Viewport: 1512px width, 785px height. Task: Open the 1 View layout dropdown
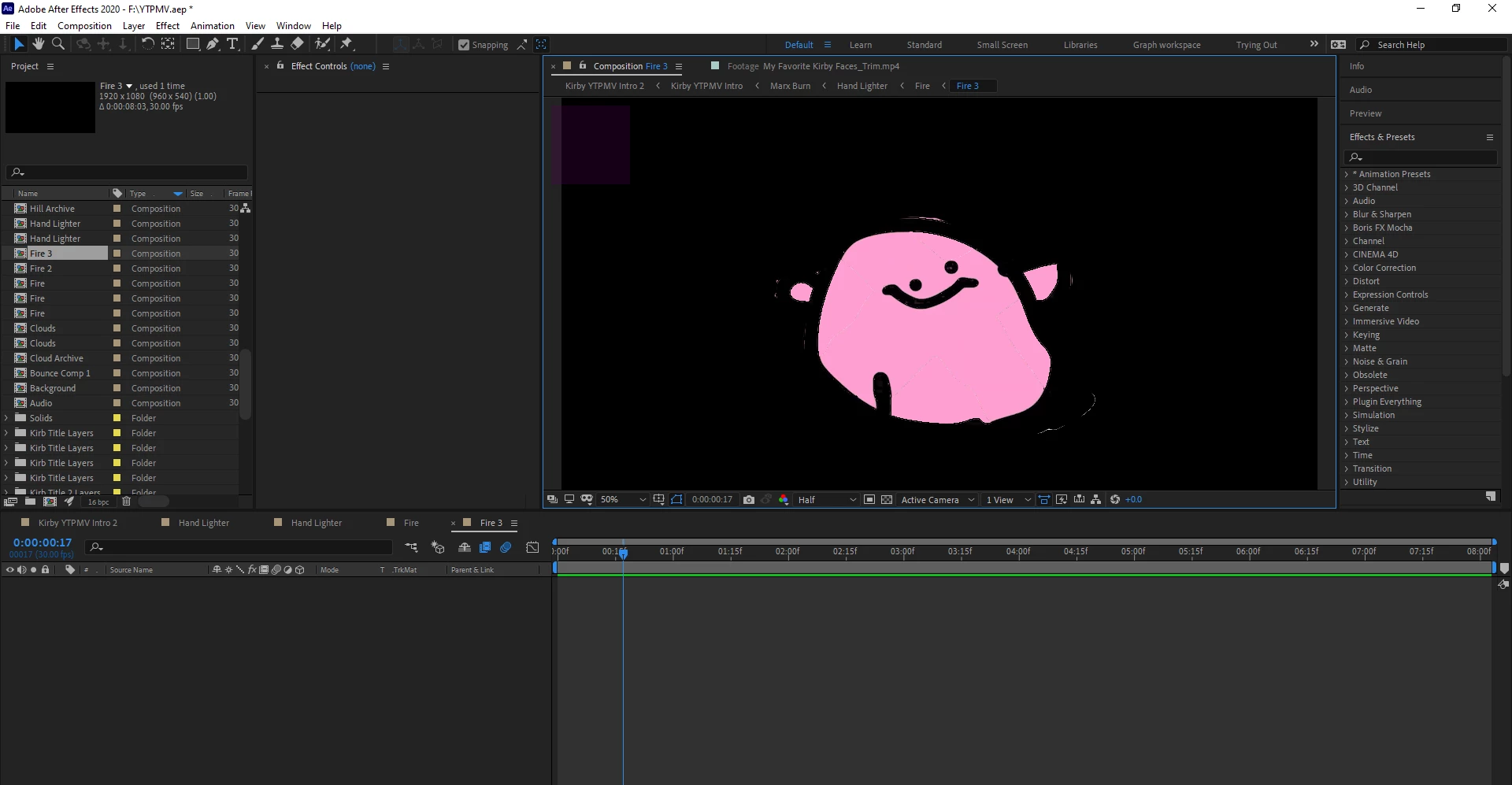[x=1008, y=499]
